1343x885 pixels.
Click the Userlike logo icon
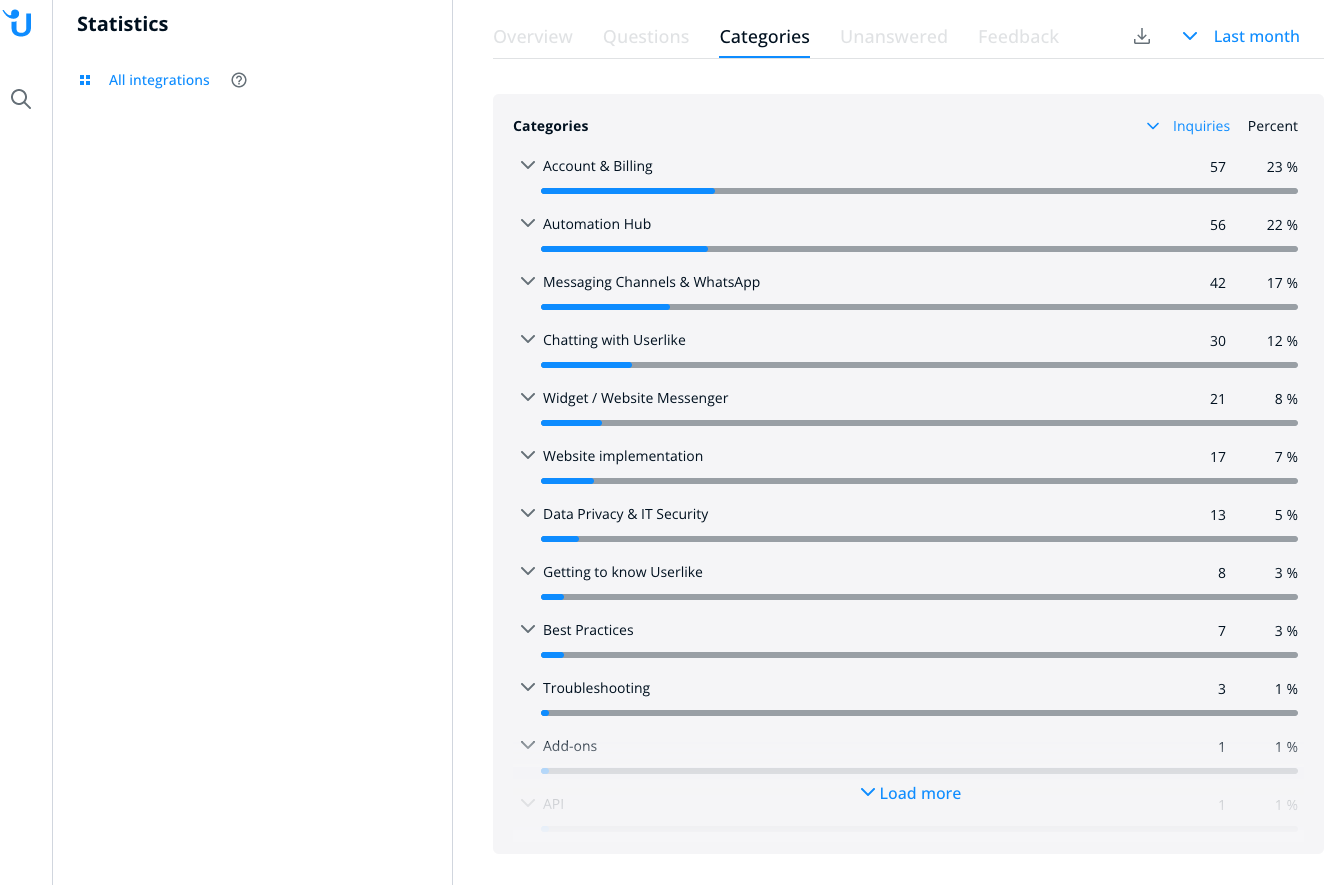tap(18, 22)
